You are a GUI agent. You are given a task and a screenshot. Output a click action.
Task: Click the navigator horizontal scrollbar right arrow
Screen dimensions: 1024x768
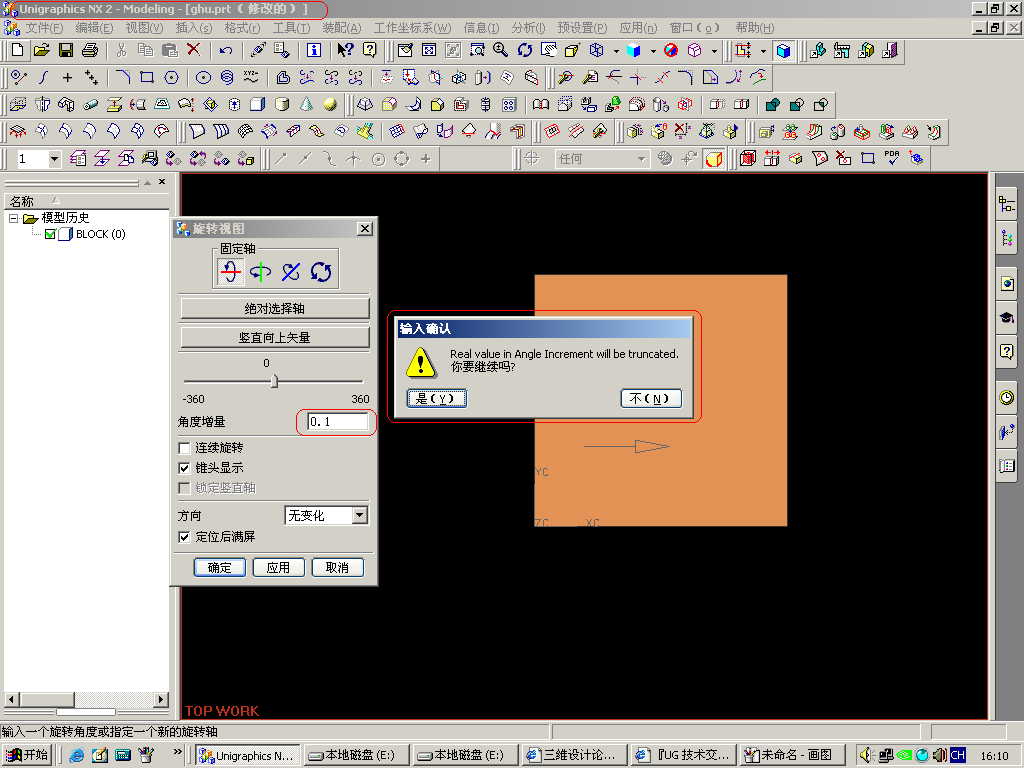[161, 699]
